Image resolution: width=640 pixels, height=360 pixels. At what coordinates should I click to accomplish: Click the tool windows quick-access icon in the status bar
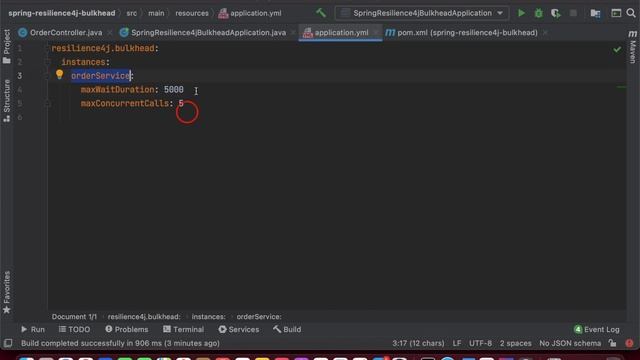(x=8, y=343)
